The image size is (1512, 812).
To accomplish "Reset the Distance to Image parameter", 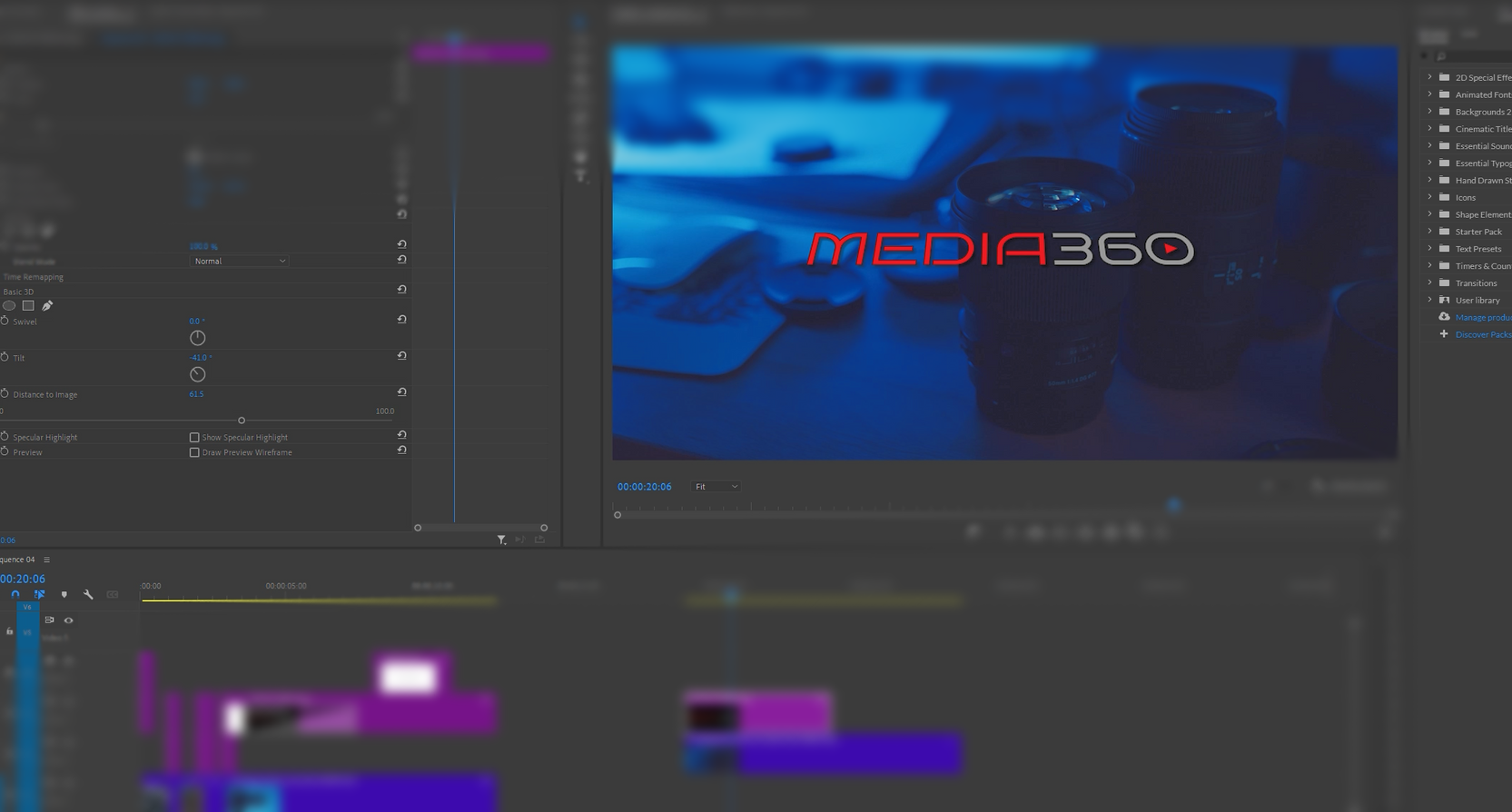I will [x=401, y=392].
